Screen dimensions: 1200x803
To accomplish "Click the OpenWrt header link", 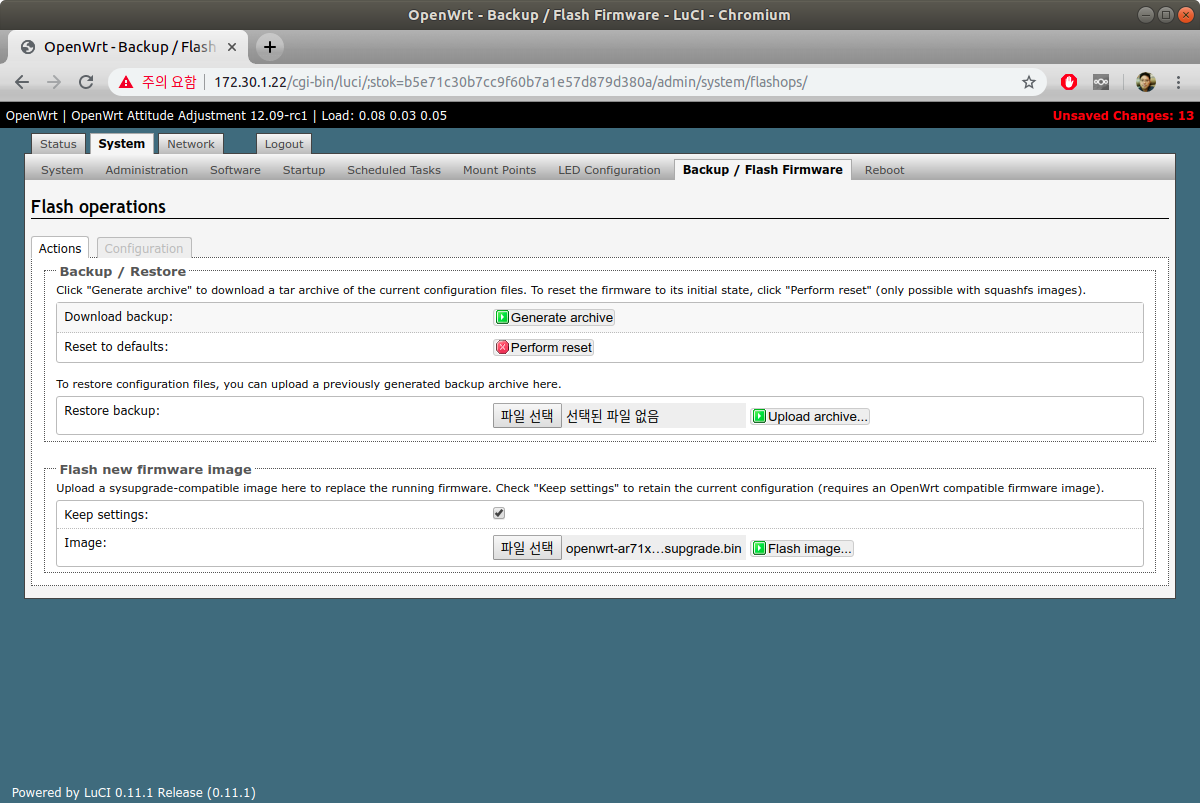I will (33, 116).
